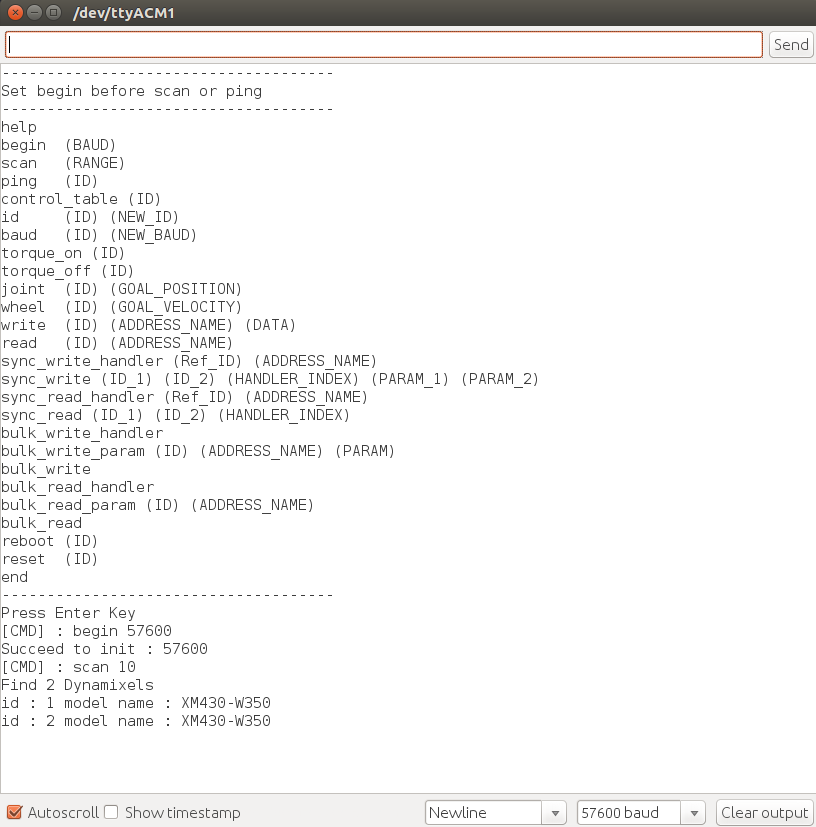Enable the Show timestamp checkbox
Screen dimensions: 816x827
pyautogui.click(x=112, y=813)
